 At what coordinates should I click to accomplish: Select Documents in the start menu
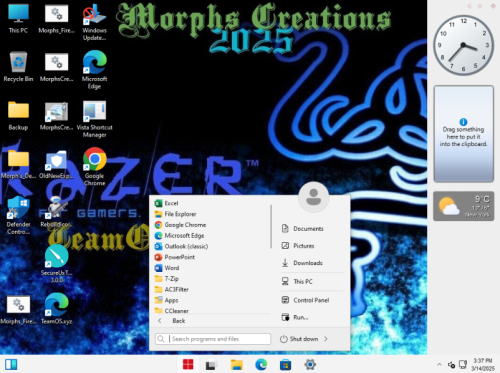(x=303, y=229)
